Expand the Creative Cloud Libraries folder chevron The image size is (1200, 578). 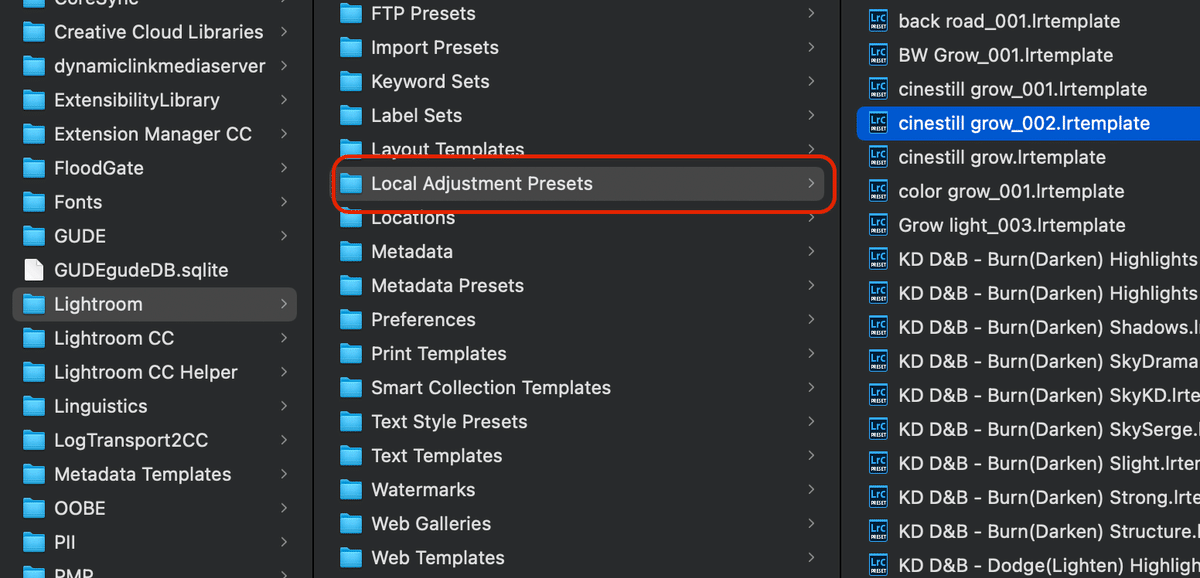click(284, 32)
